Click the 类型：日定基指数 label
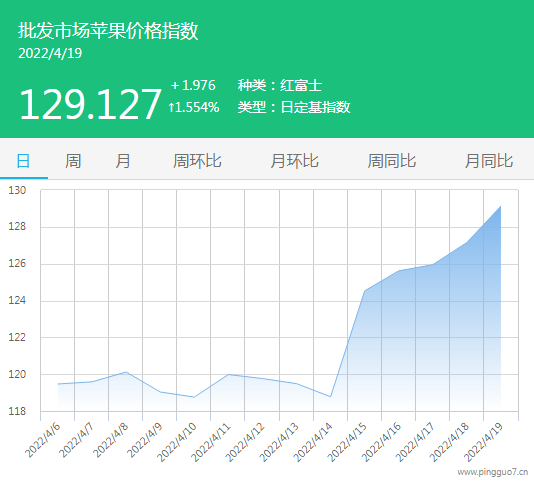 pyautogui.click(x=294, y=107)
